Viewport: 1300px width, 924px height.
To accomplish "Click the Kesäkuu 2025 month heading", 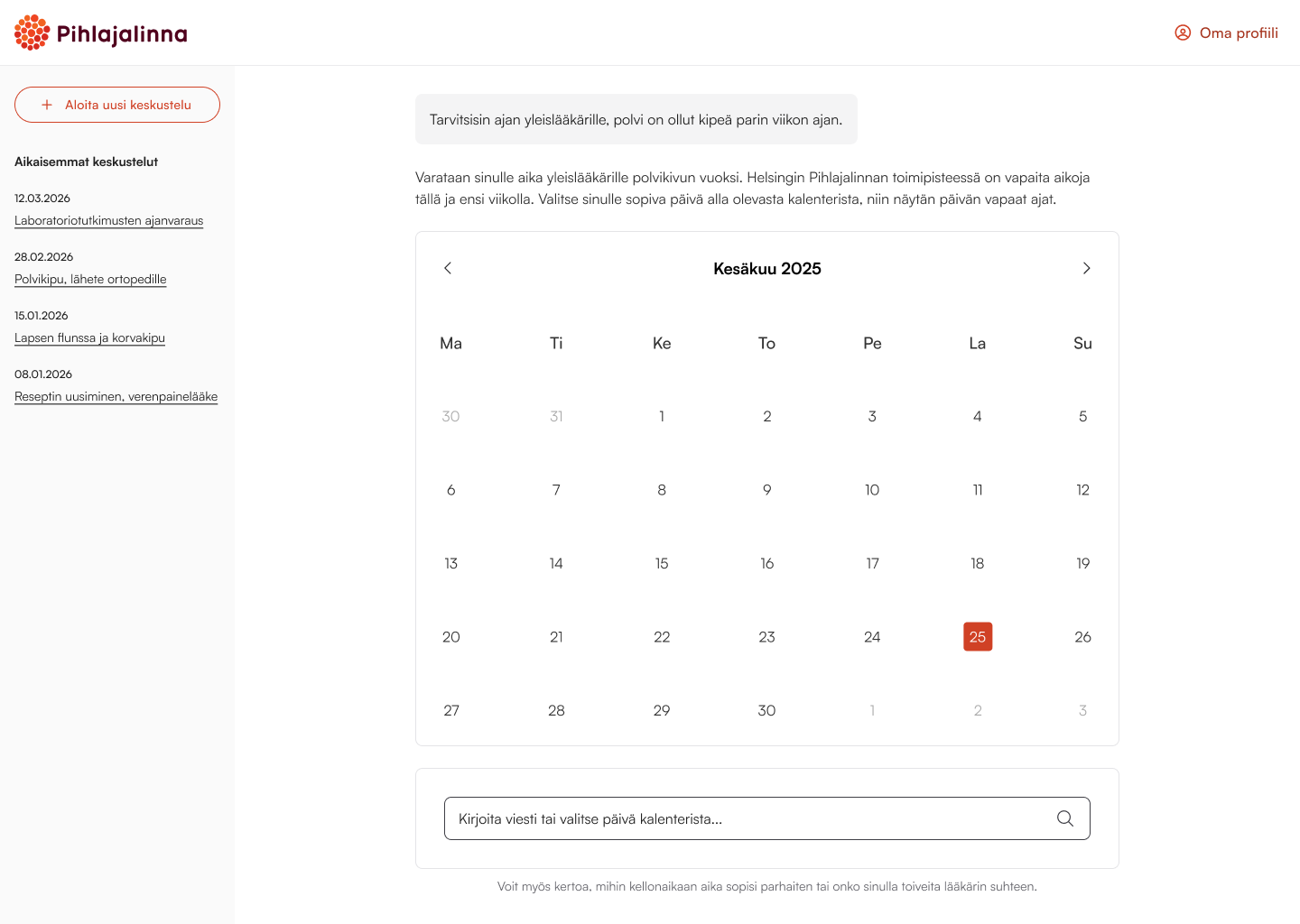I will [767, 268].
